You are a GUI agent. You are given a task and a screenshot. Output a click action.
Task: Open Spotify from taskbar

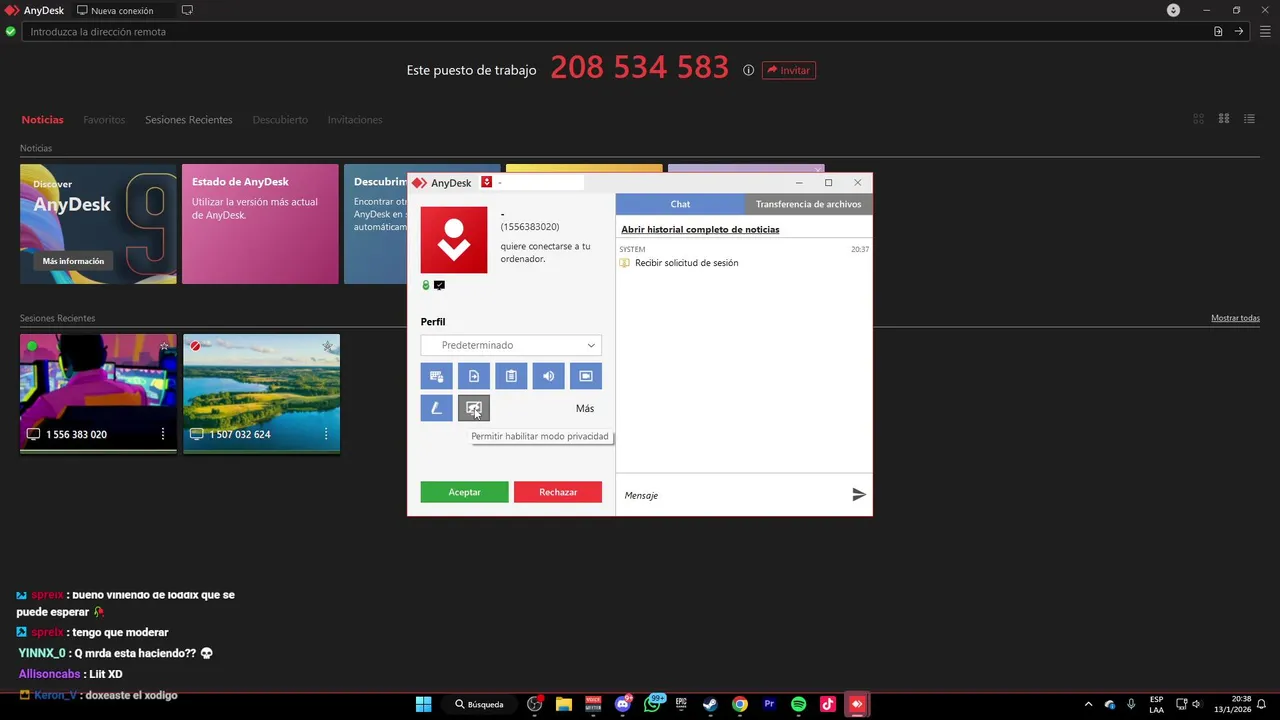[x=798, y=704]
